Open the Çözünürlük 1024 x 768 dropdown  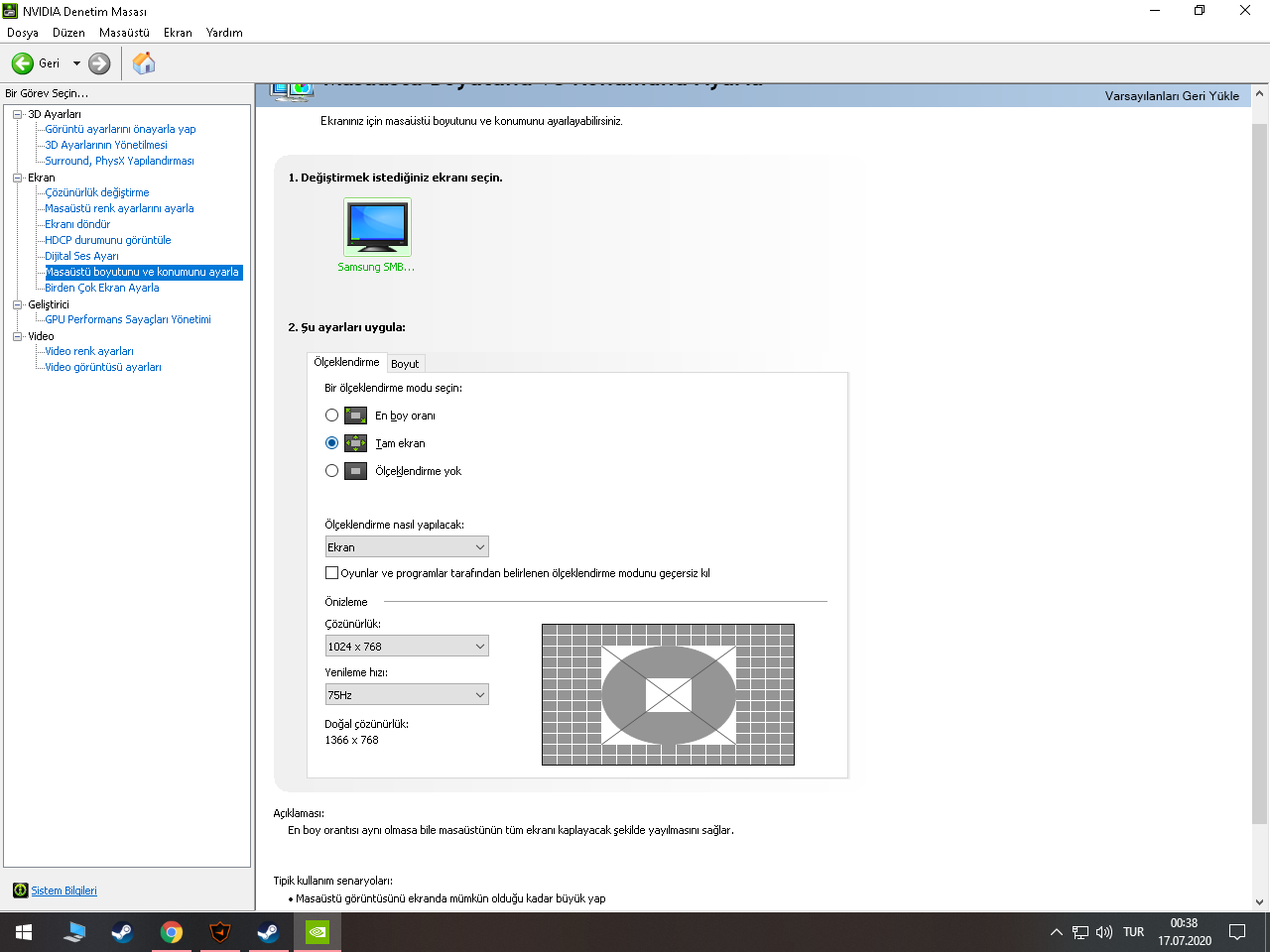407,647
